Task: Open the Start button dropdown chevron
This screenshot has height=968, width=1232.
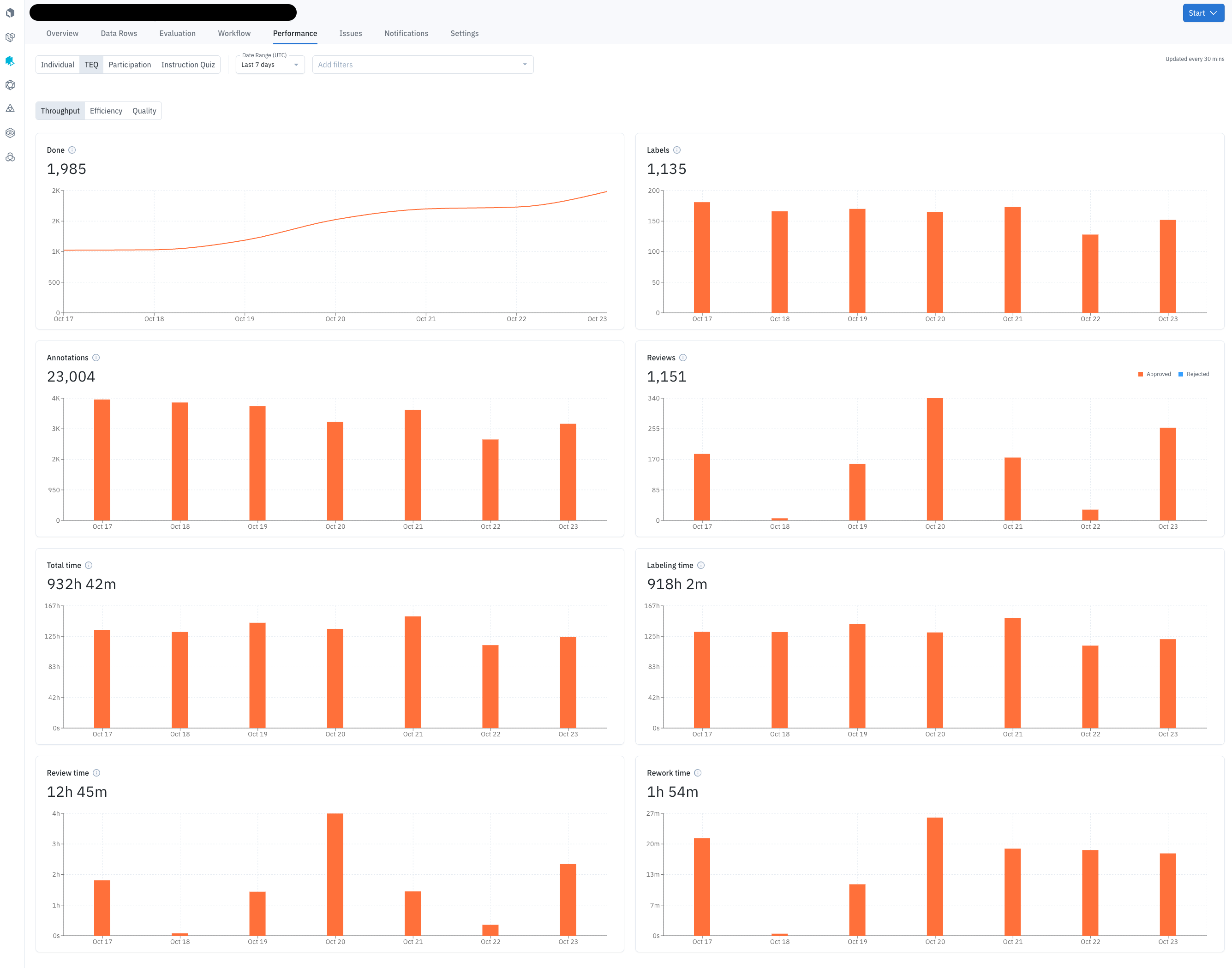Action: click(1213, 12)
